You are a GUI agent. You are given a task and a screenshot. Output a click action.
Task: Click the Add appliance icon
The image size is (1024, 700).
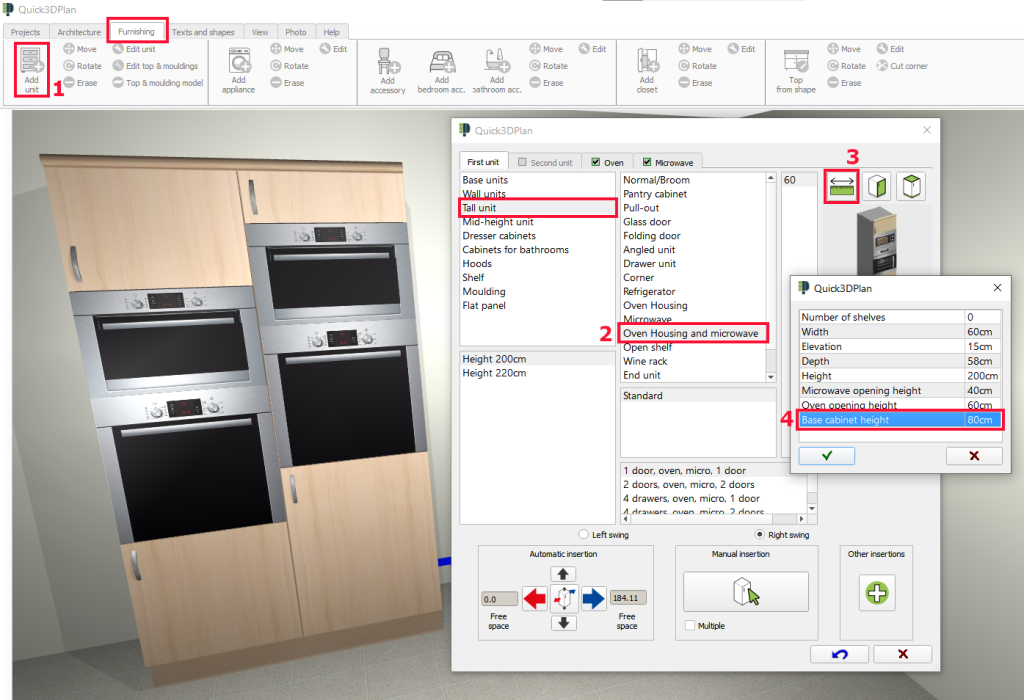[x=238, y=70]
